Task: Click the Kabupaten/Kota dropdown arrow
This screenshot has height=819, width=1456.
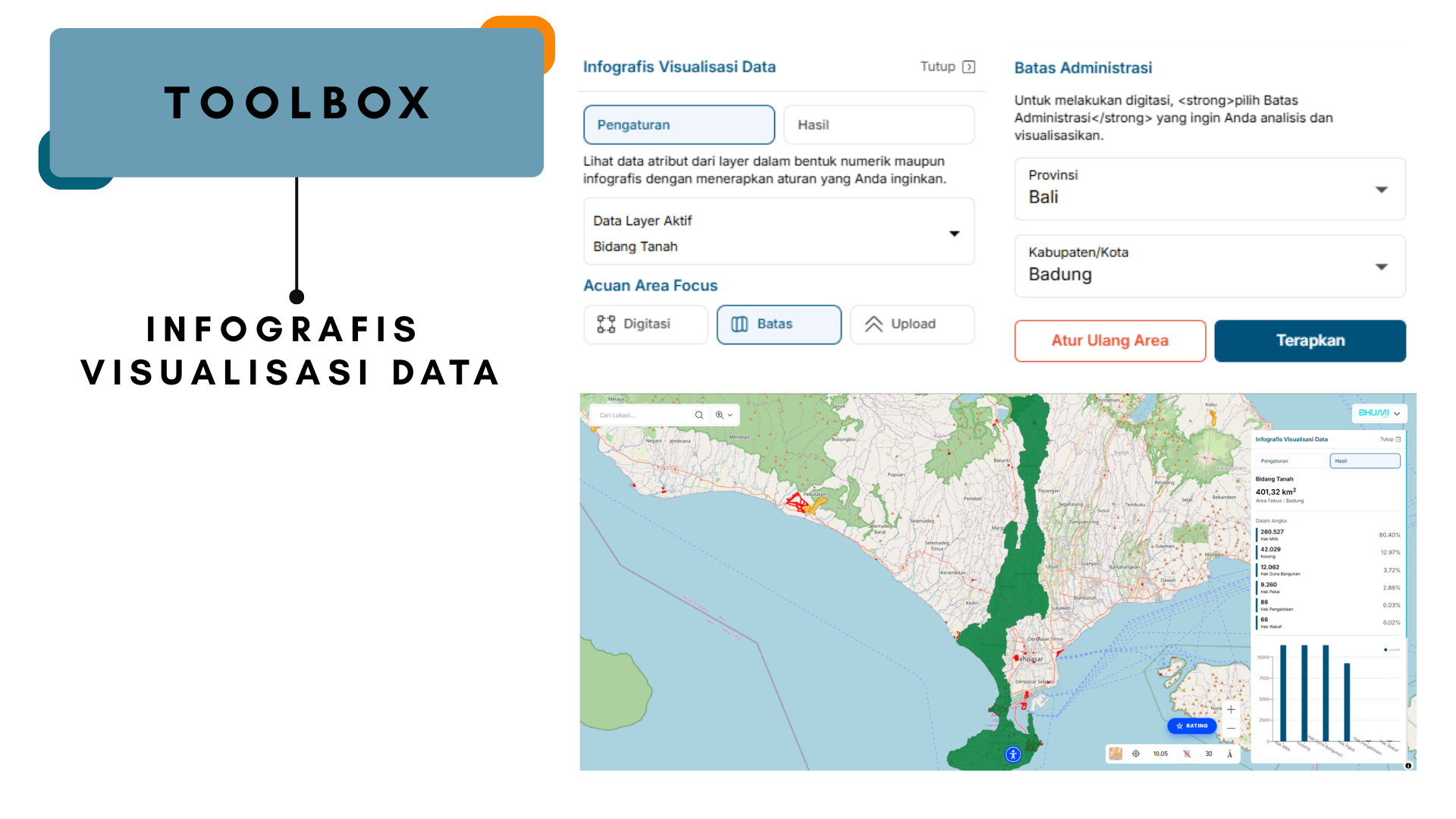Action: (1382, 267)
